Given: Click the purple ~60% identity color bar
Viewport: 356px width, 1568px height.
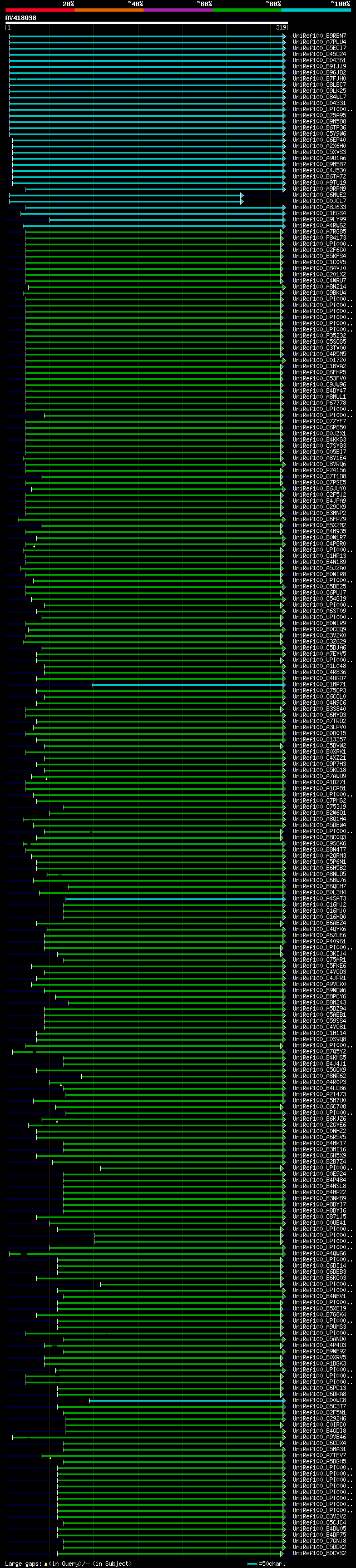Looking at the screenshot, I should pos(177,11).
